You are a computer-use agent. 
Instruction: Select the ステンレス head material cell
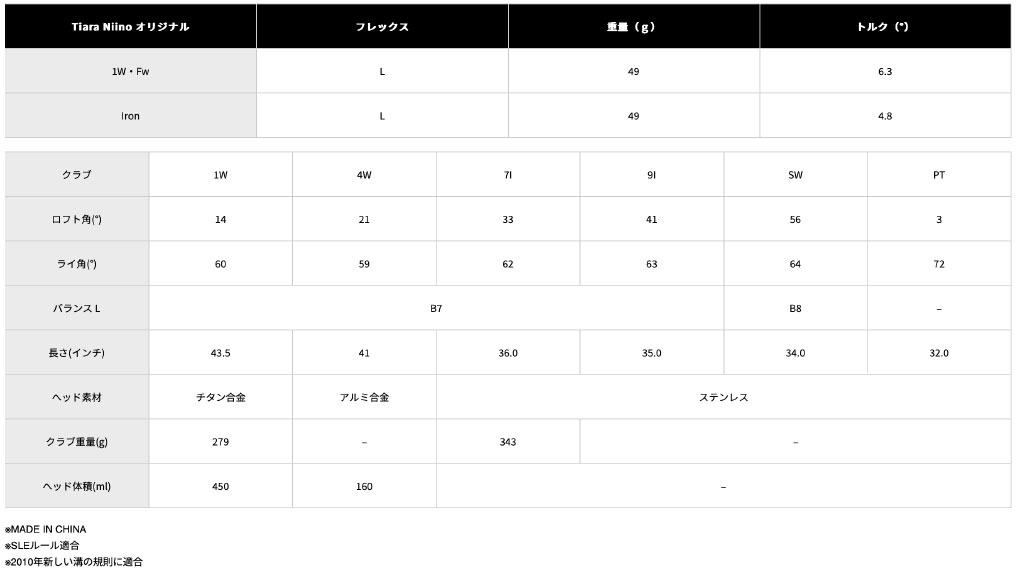tap(723, 398)
